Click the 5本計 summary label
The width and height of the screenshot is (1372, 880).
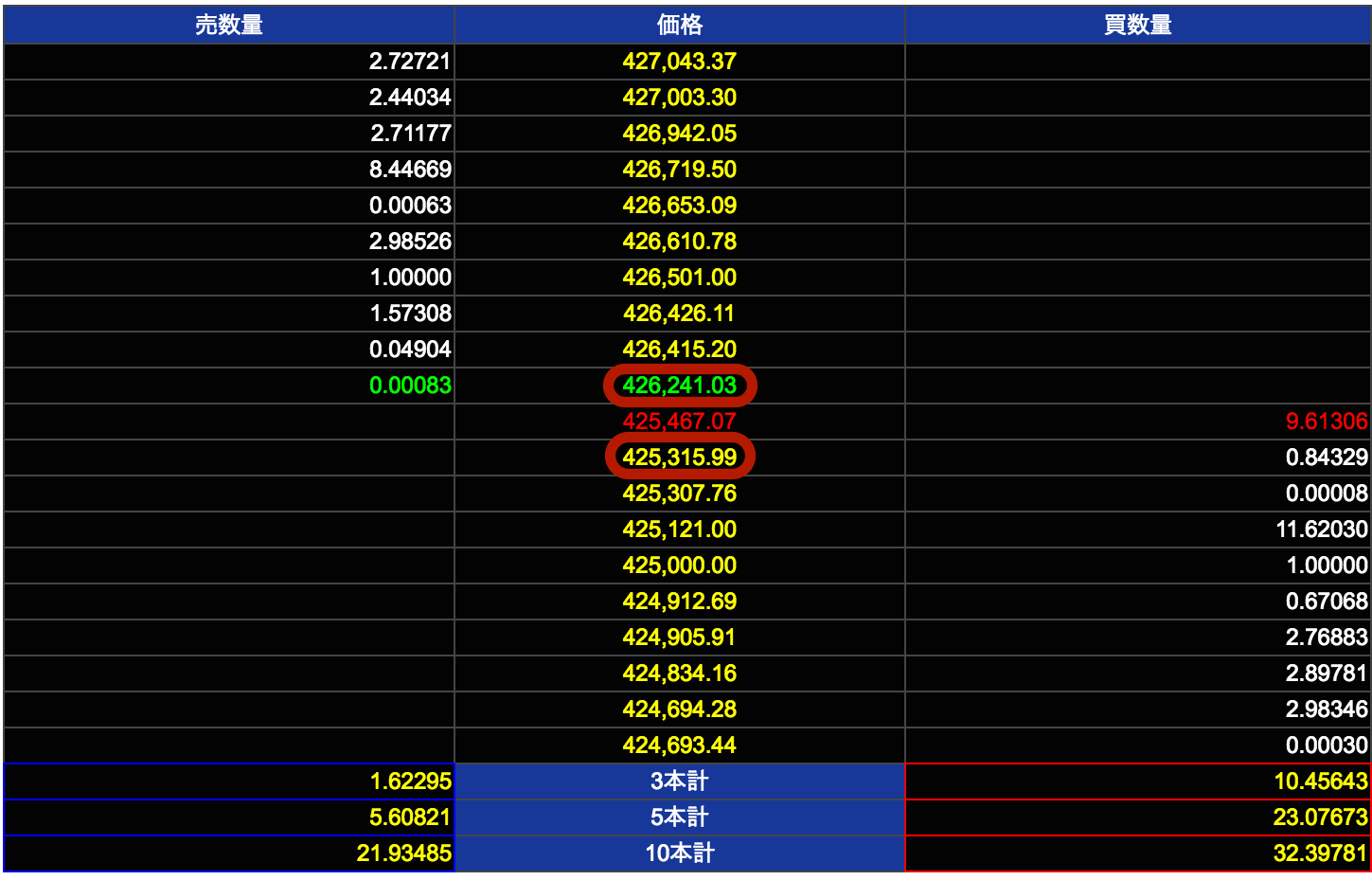click(x=680, y=817)
